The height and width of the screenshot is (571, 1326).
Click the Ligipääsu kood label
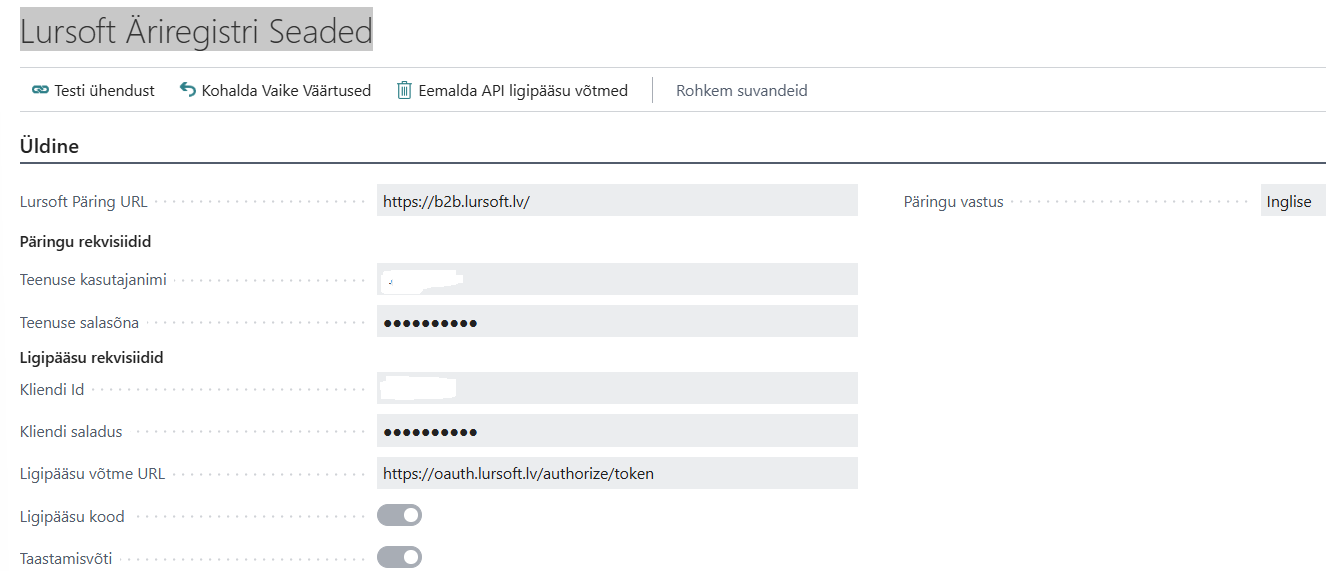coord(72,516)
